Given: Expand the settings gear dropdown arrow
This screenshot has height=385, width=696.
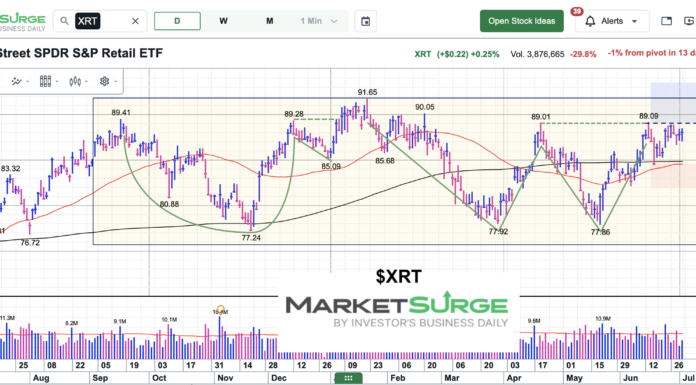Looking at the screenshot, I should (116, 82).
